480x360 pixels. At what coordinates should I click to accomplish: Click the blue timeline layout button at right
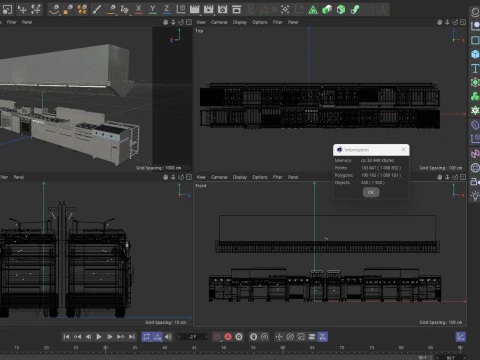click(461, 337)
